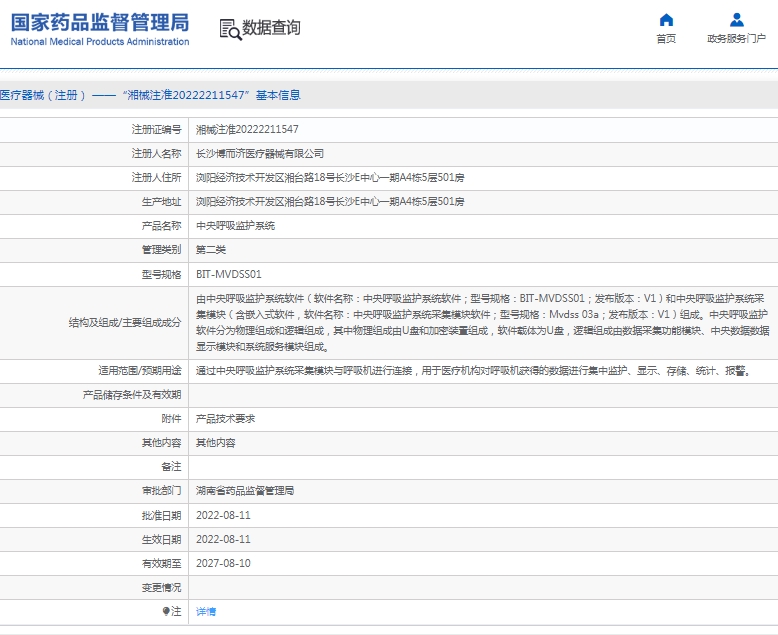The height and width of the screenshot is (635, 778).
Task: Click the page title 湘械注准20222211547 基本信息
Action: click(x=150, y=95)
